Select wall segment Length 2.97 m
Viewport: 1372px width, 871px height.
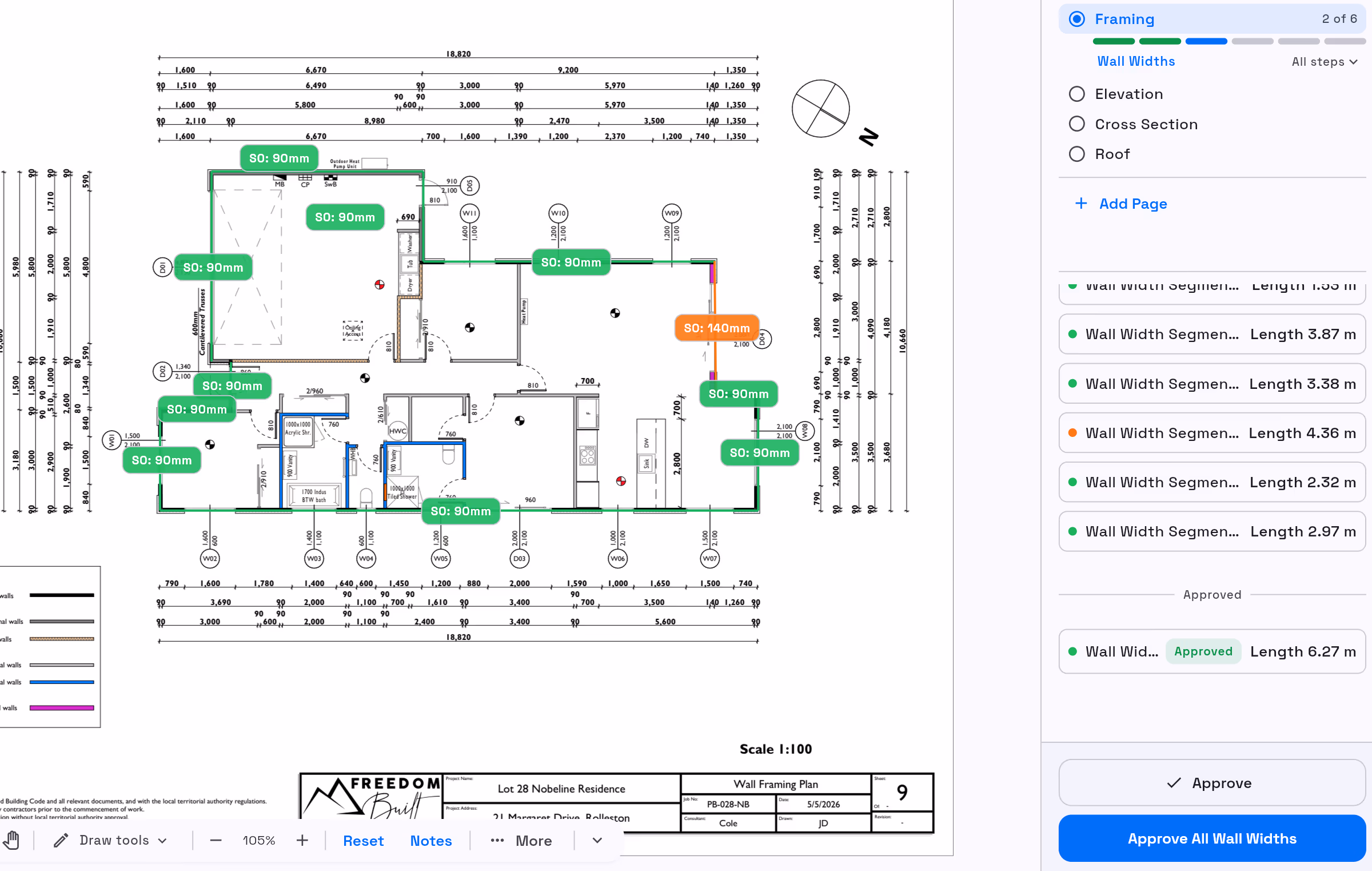(1212, 531)
